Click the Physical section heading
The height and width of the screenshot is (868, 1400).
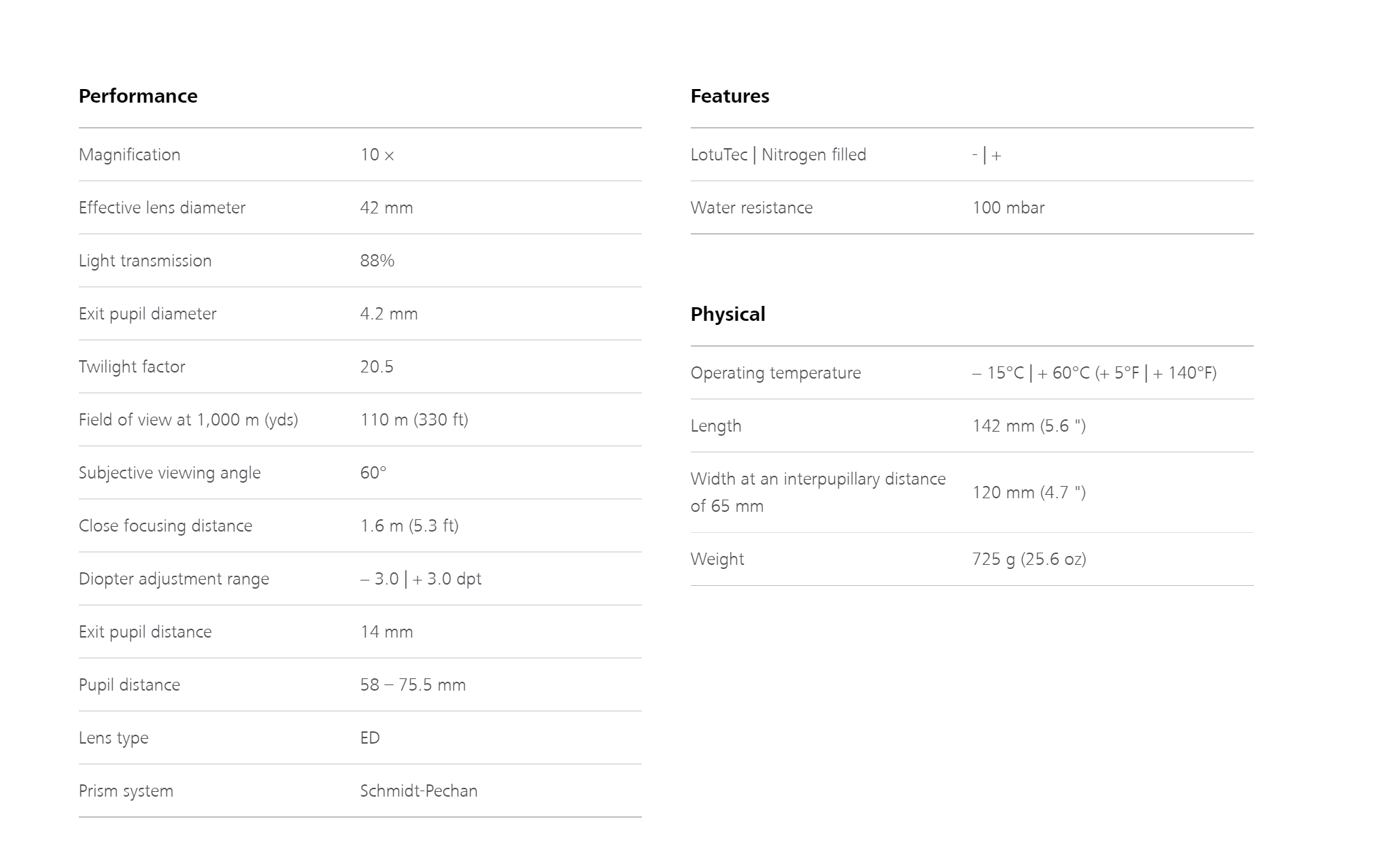click(x=728, y=314)
